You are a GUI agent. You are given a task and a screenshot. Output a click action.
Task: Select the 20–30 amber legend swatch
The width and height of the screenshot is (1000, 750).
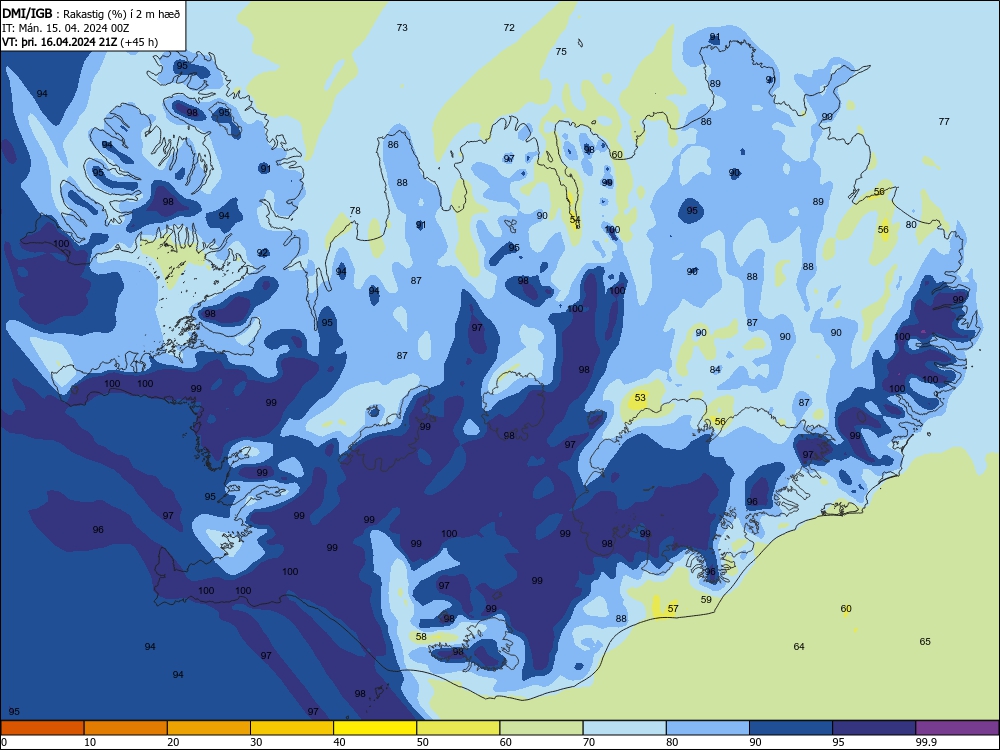209,728
